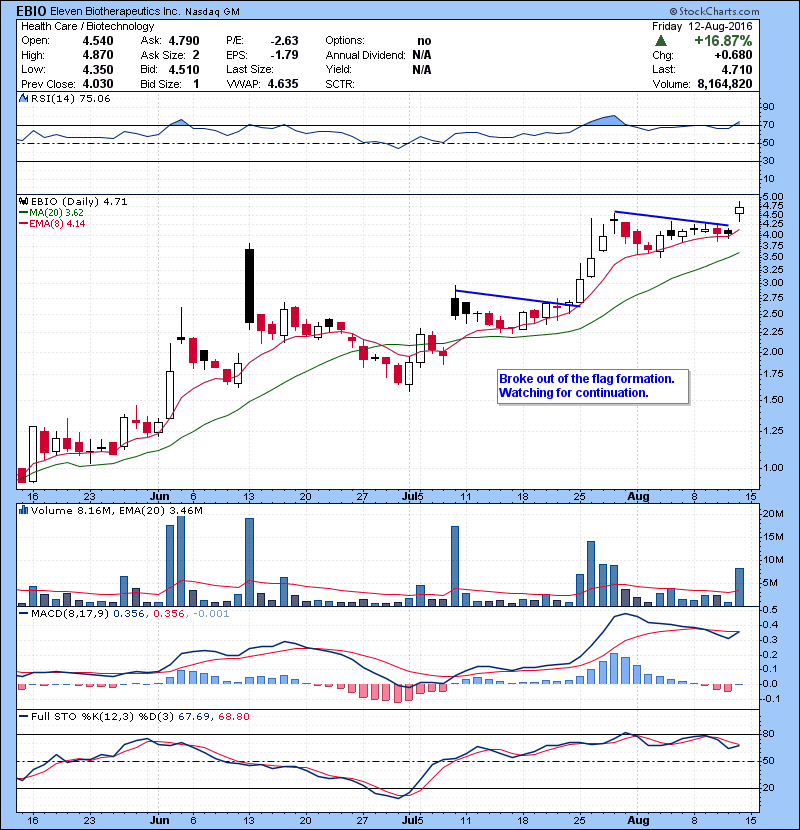Click the 5.00 price axis label
The height and width of the screenshot is (830, 800).
(x=772, y=196)
